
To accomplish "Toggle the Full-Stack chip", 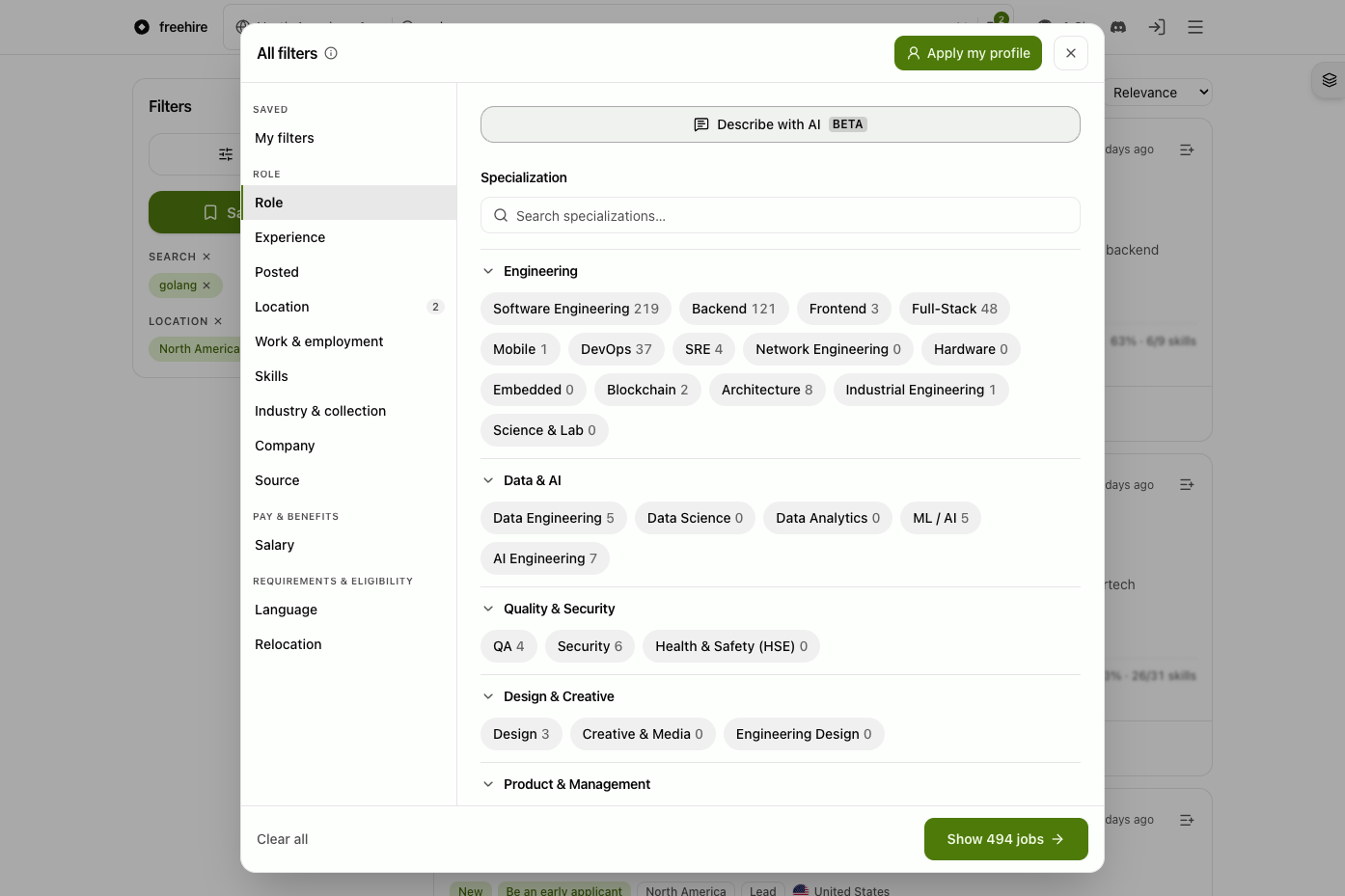I will click(954, 309).
